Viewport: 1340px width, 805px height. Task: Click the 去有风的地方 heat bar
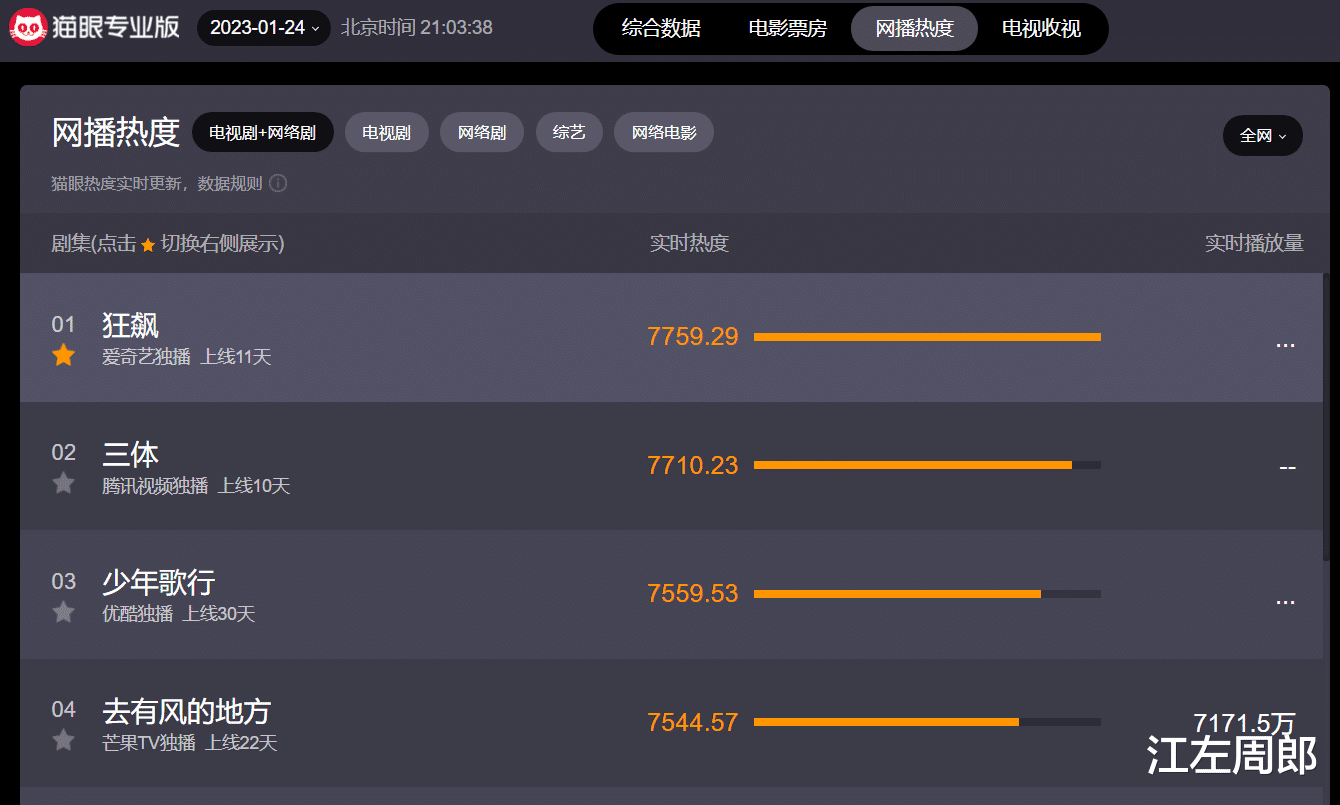point(927,721)
